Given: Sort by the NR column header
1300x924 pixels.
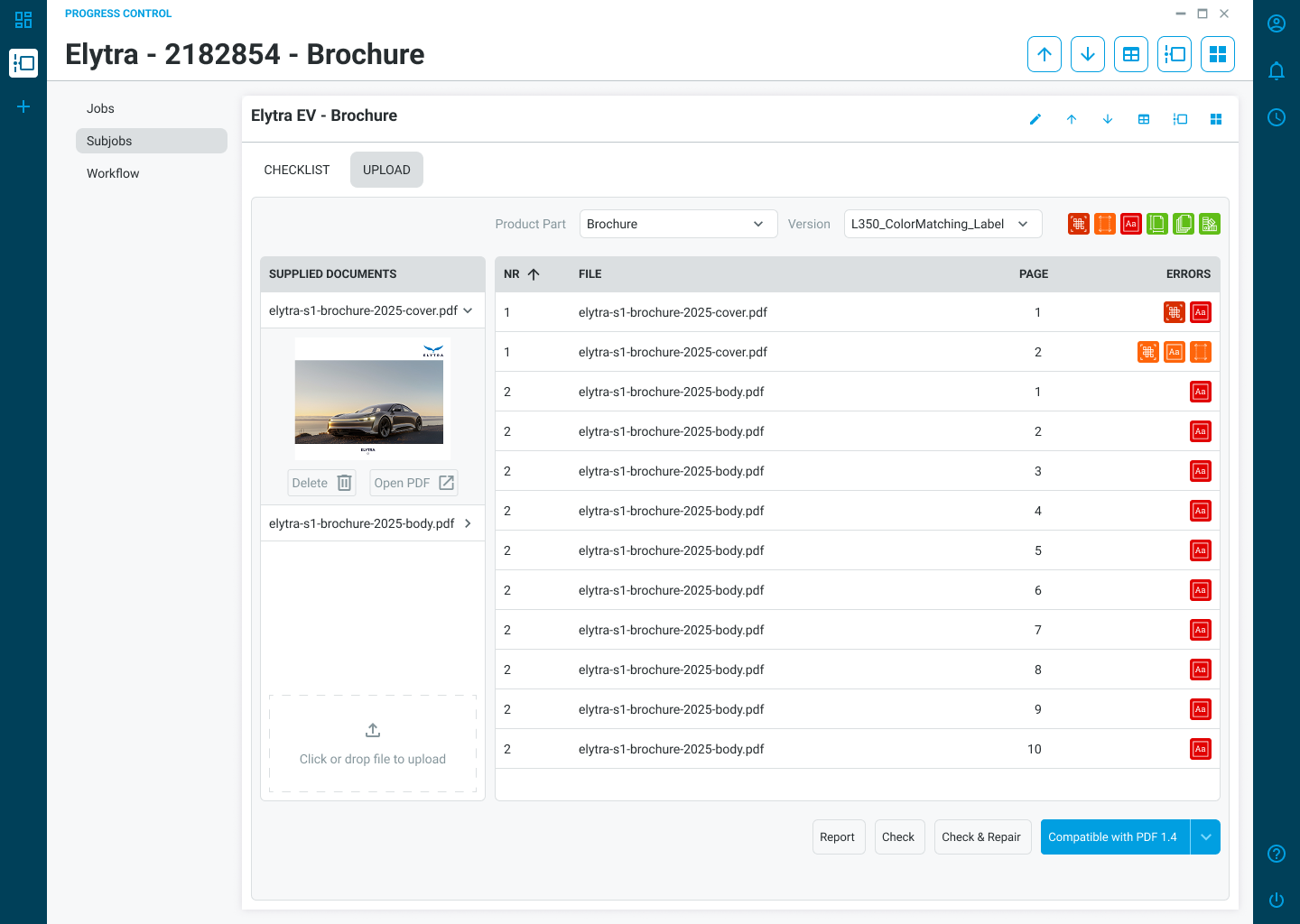Looking at the screenshot, I should pos(522,274).
